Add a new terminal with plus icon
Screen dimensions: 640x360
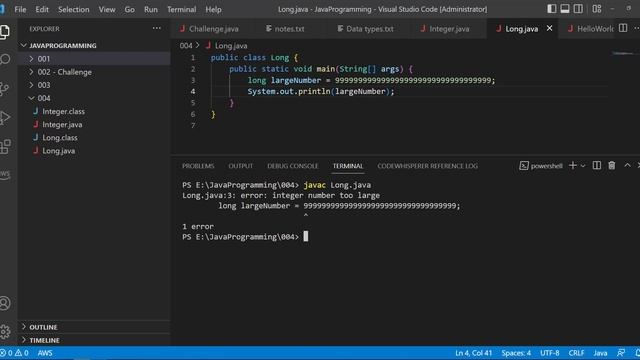tap(573, 165)
